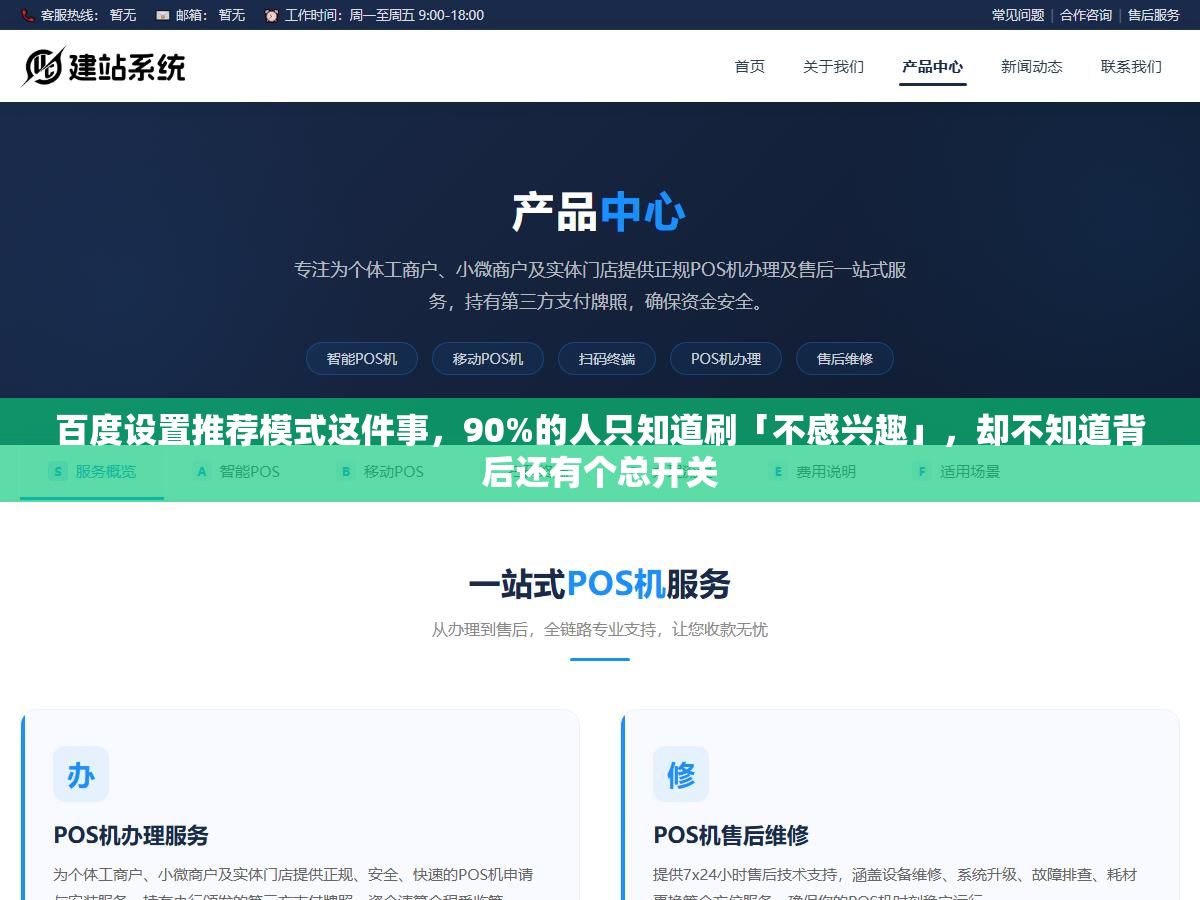The image size is (1200, 900).
Task: Click the 工作时间：周一至周五 9:00-18:00 text
Action: 384,15
